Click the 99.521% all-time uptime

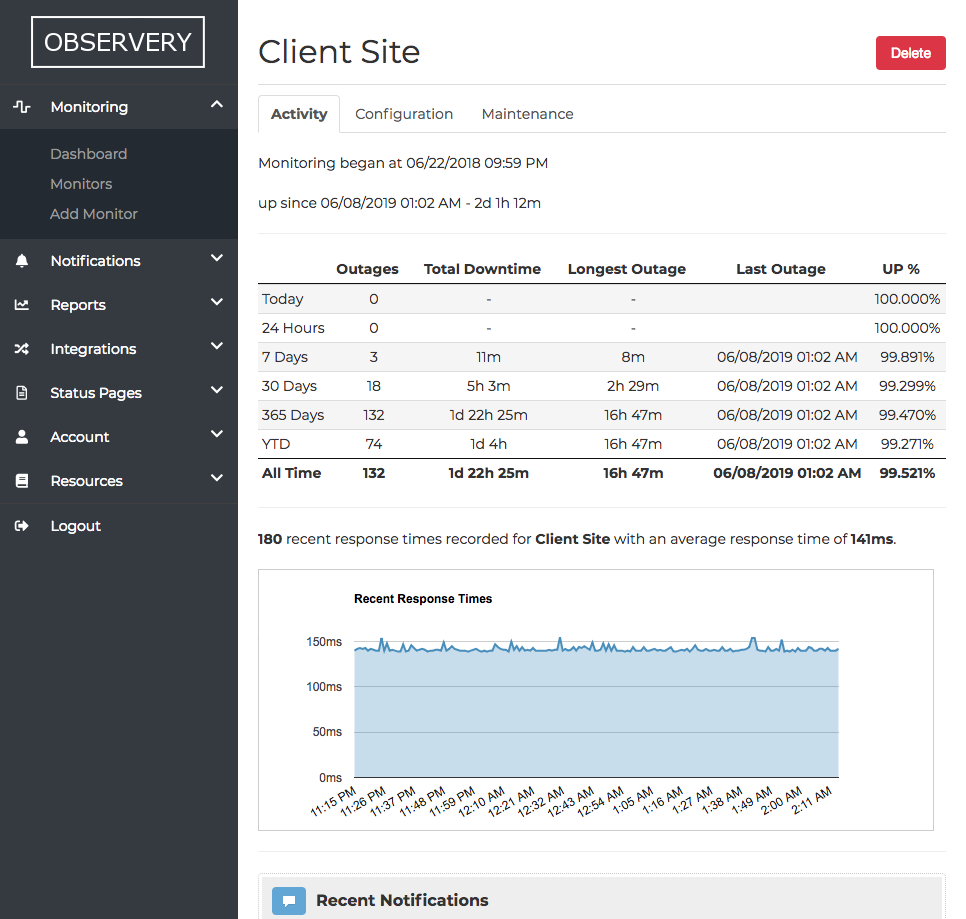(x=907, y=473)
